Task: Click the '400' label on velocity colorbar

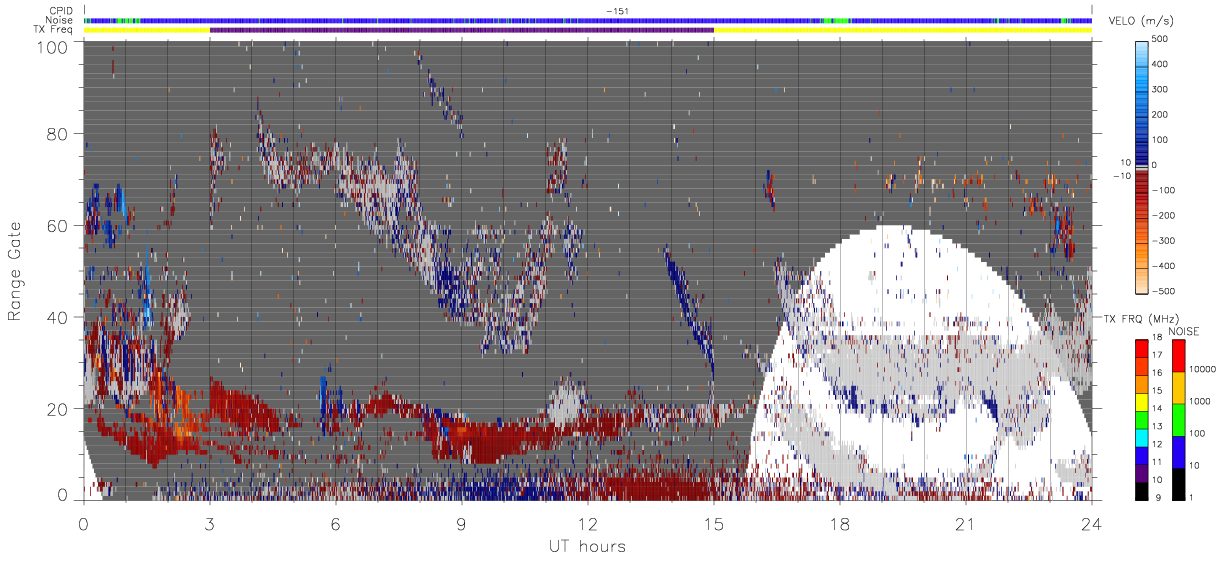Action: [x=1160, y=65]
